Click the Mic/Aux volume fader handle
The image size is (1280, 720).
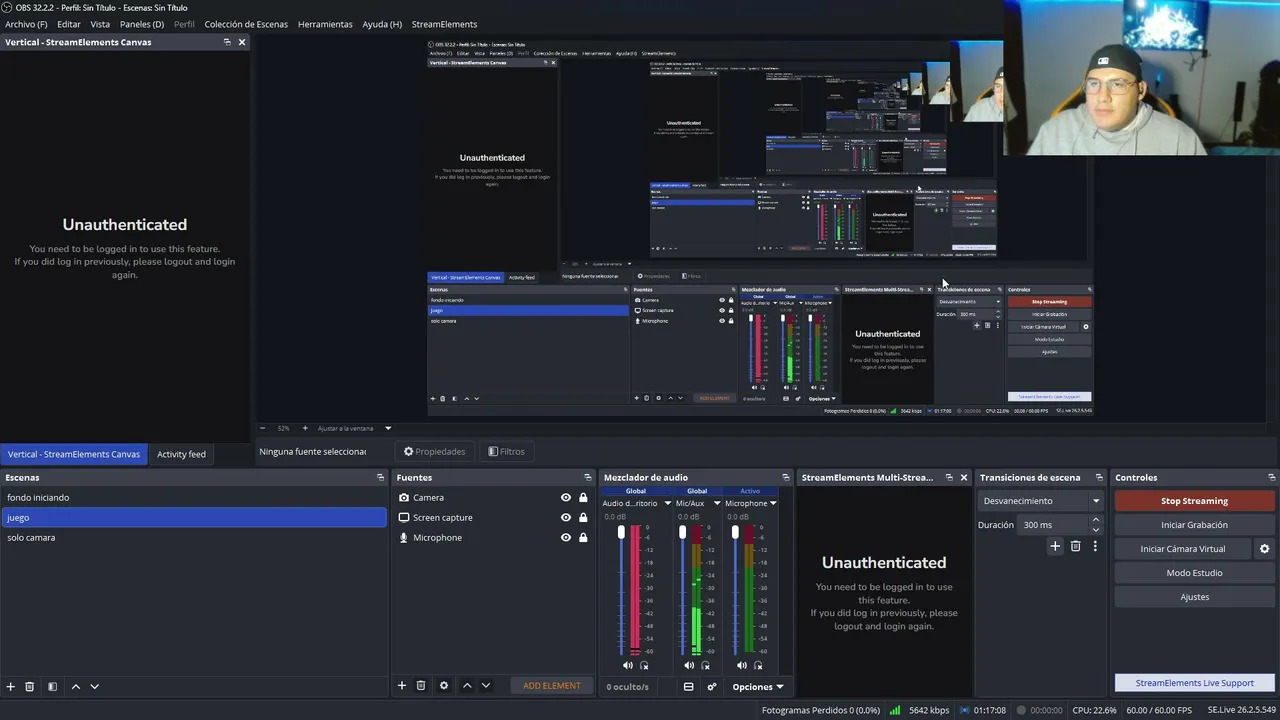682,533
